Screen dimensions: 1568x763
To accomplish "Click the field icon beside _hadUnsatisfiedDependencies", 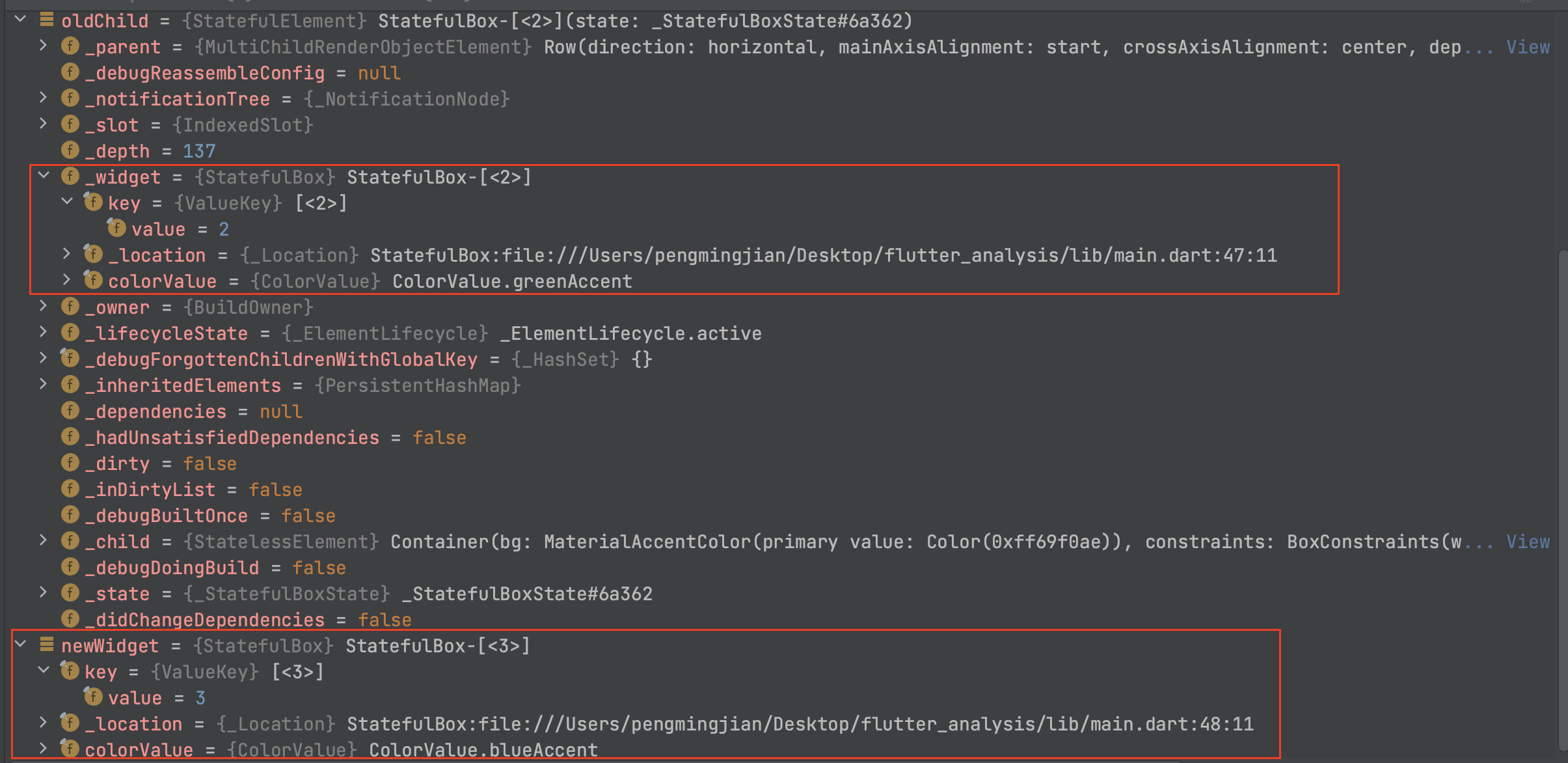I will pos(70,437).
